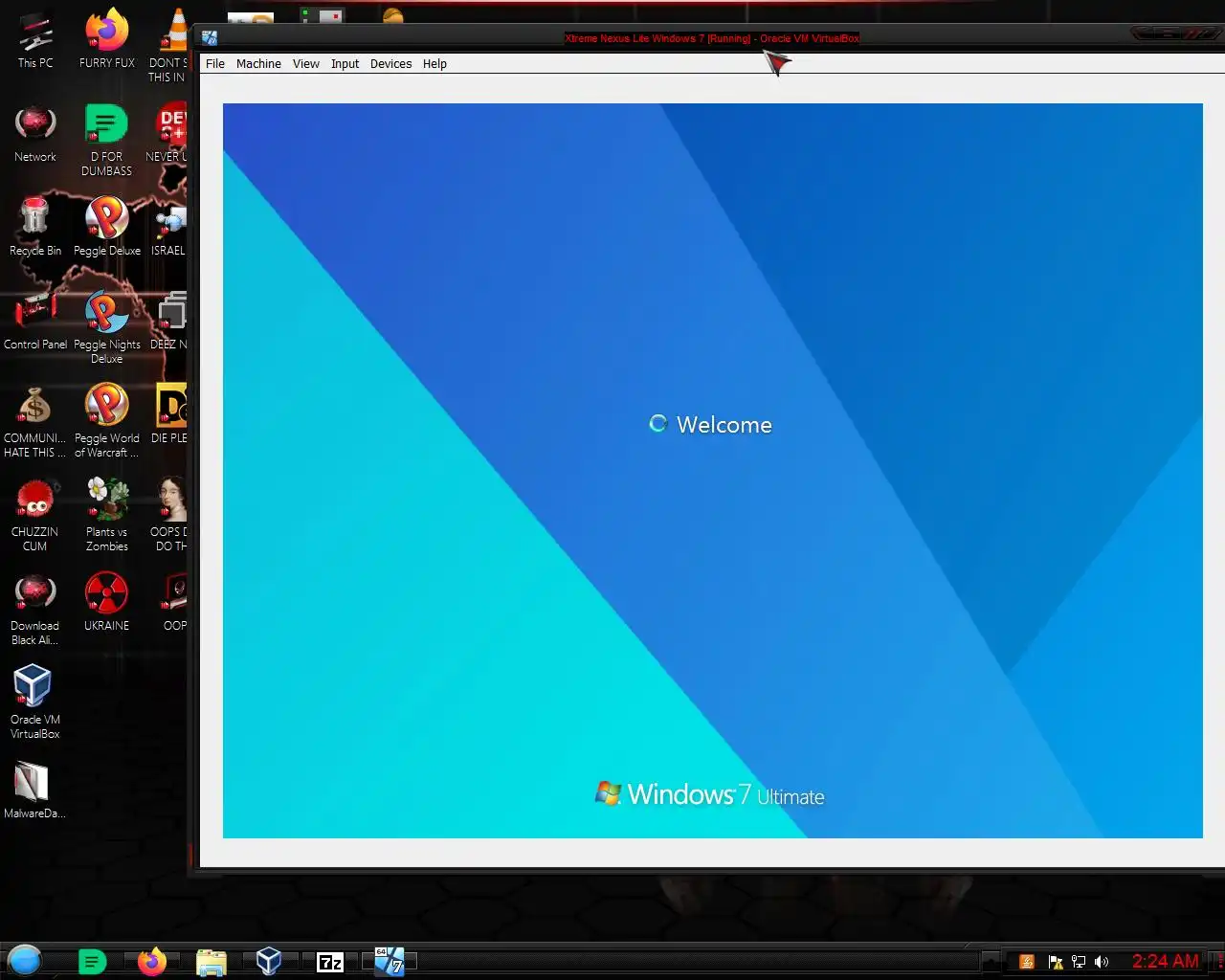Click the Xtreme Nexus Lite title bar text
This screenshot has height=980, width=1225.
[712, 38]
